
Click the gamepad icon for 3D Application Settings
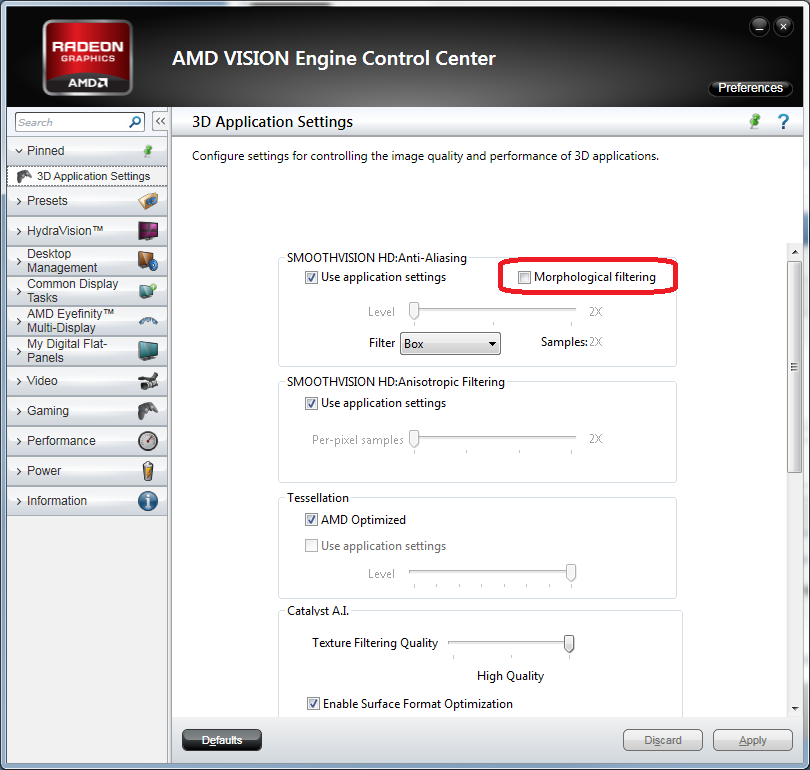(24, 176)
